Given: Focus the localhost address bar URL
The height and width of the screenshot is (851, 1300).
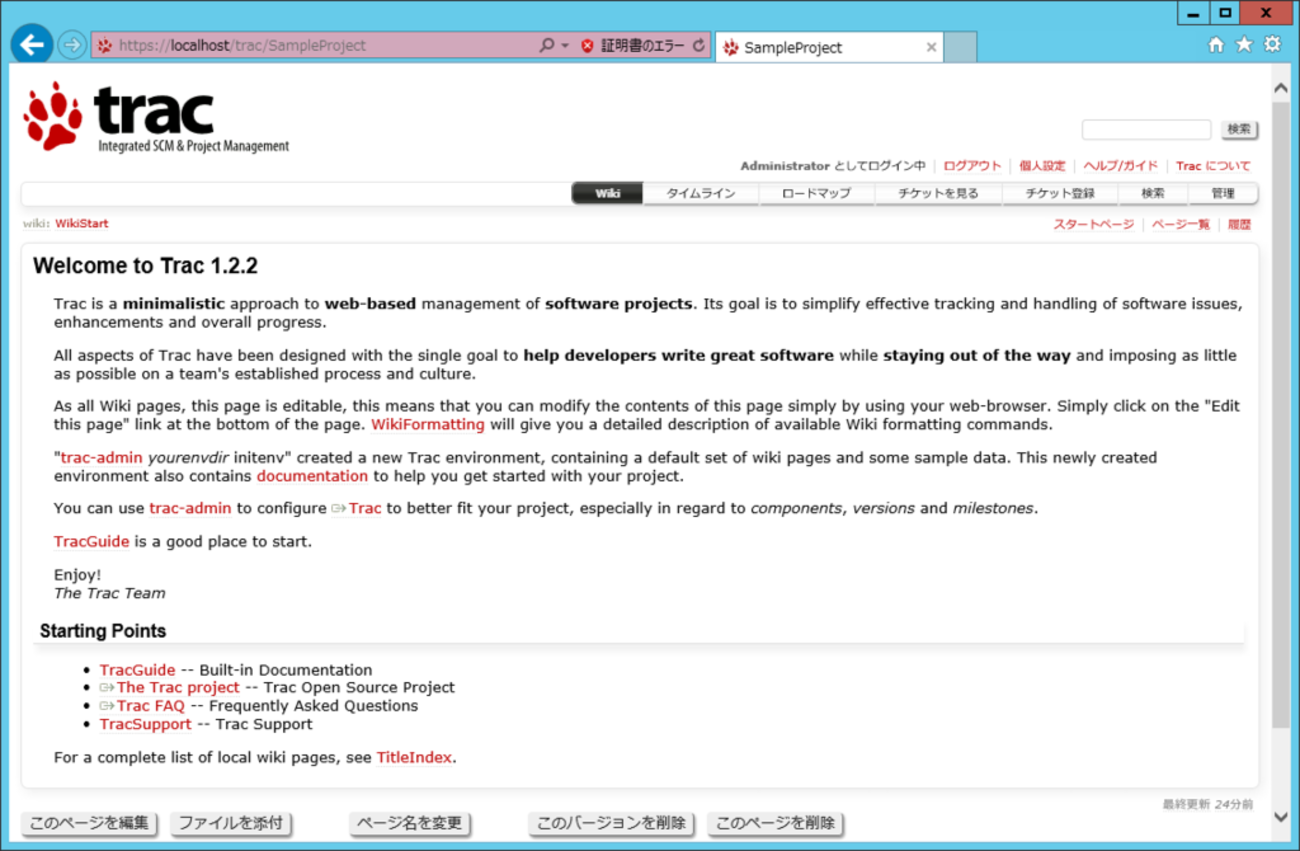Looking at the screenshot, I should coord(242,45).
